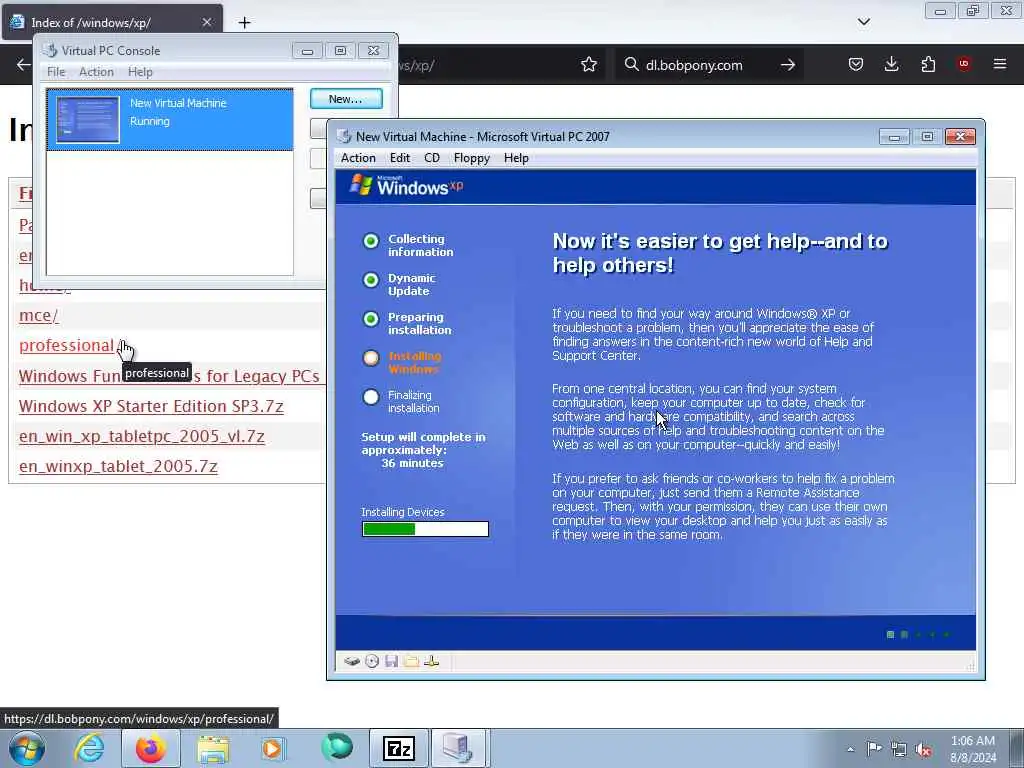Open the Firefox Pocket shield icon
Screen dimensions: 1024x768
pos(856,64)
